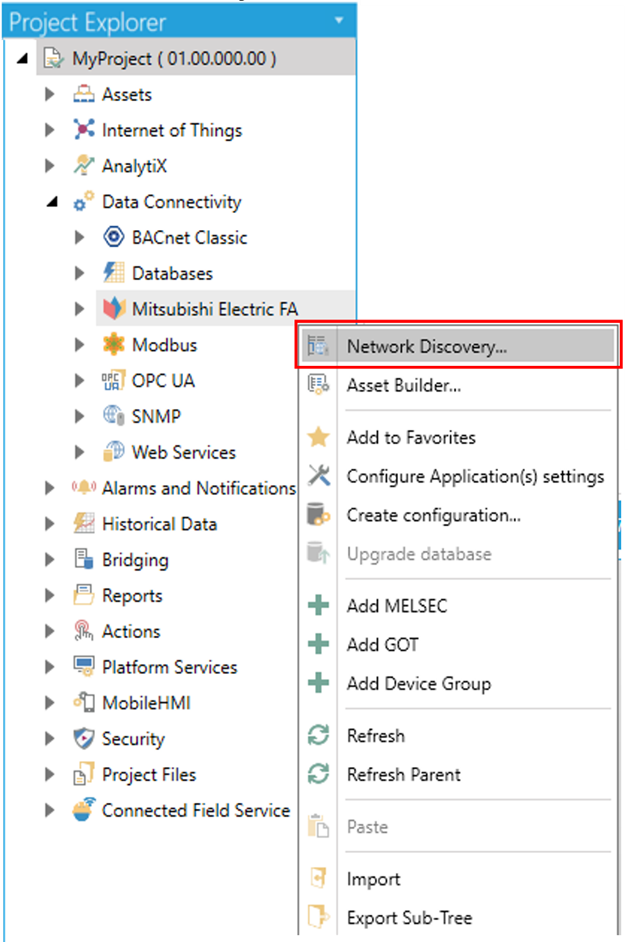Collapse the Data Connectivity node
Image resolution: width=628 pixels, height=942 pixels.
coord(52,202)
